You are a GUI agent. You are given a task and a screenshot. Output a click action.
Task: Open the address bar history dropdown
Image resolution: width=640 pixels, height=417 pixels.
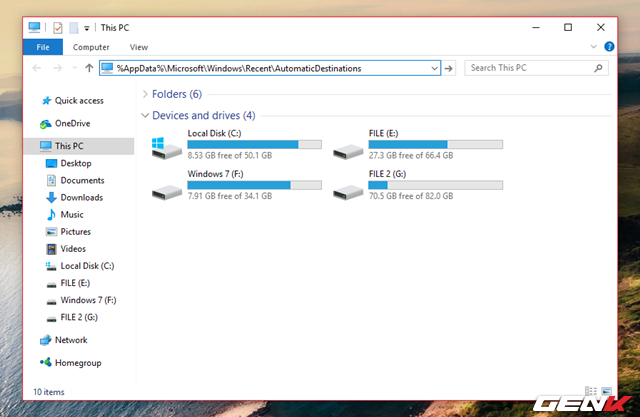click(x=435, y=68)
